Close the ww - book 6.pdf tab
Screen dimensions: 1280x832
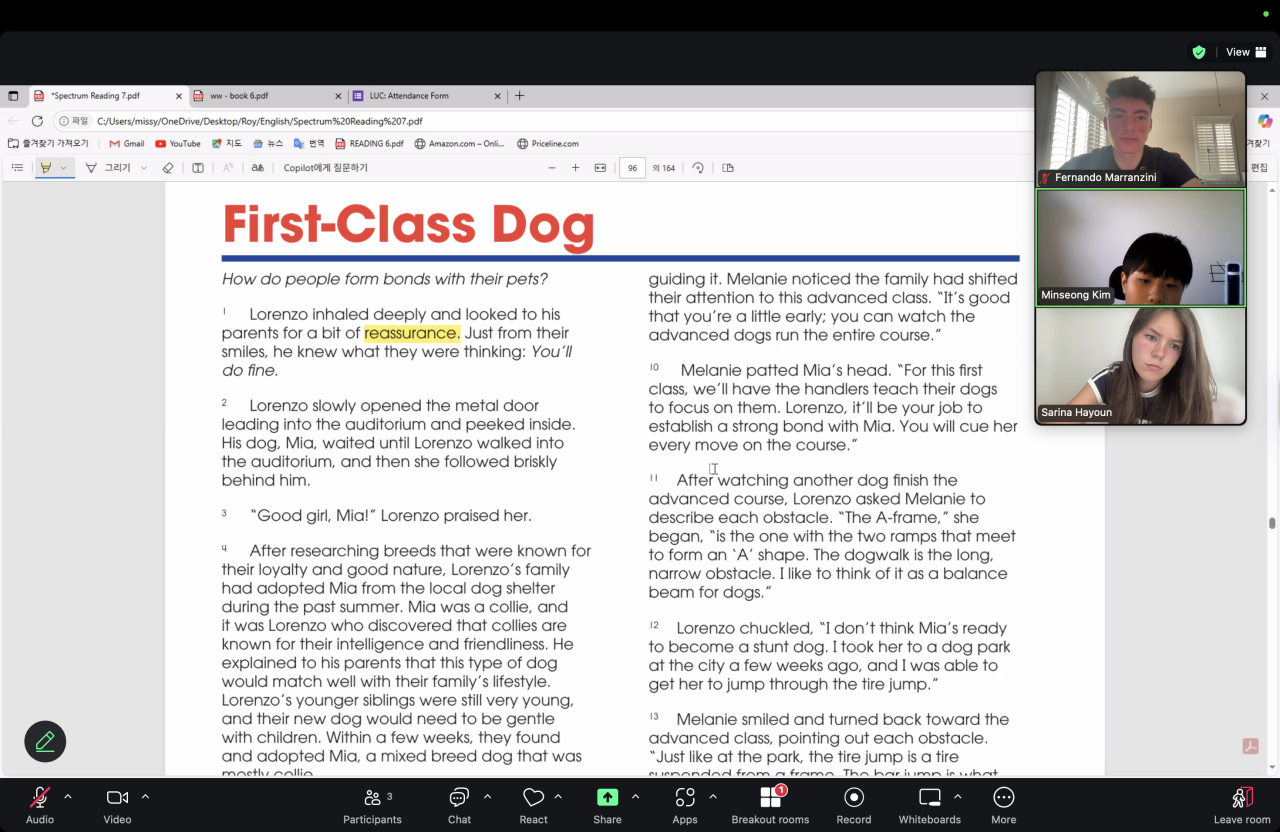pos(337,96)
